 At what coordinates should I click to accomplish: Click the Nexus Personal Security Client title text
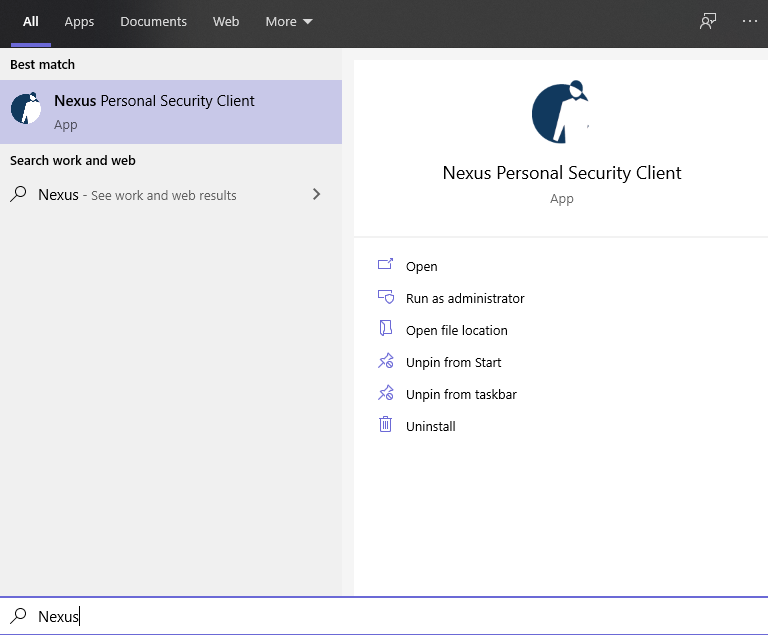561,173
